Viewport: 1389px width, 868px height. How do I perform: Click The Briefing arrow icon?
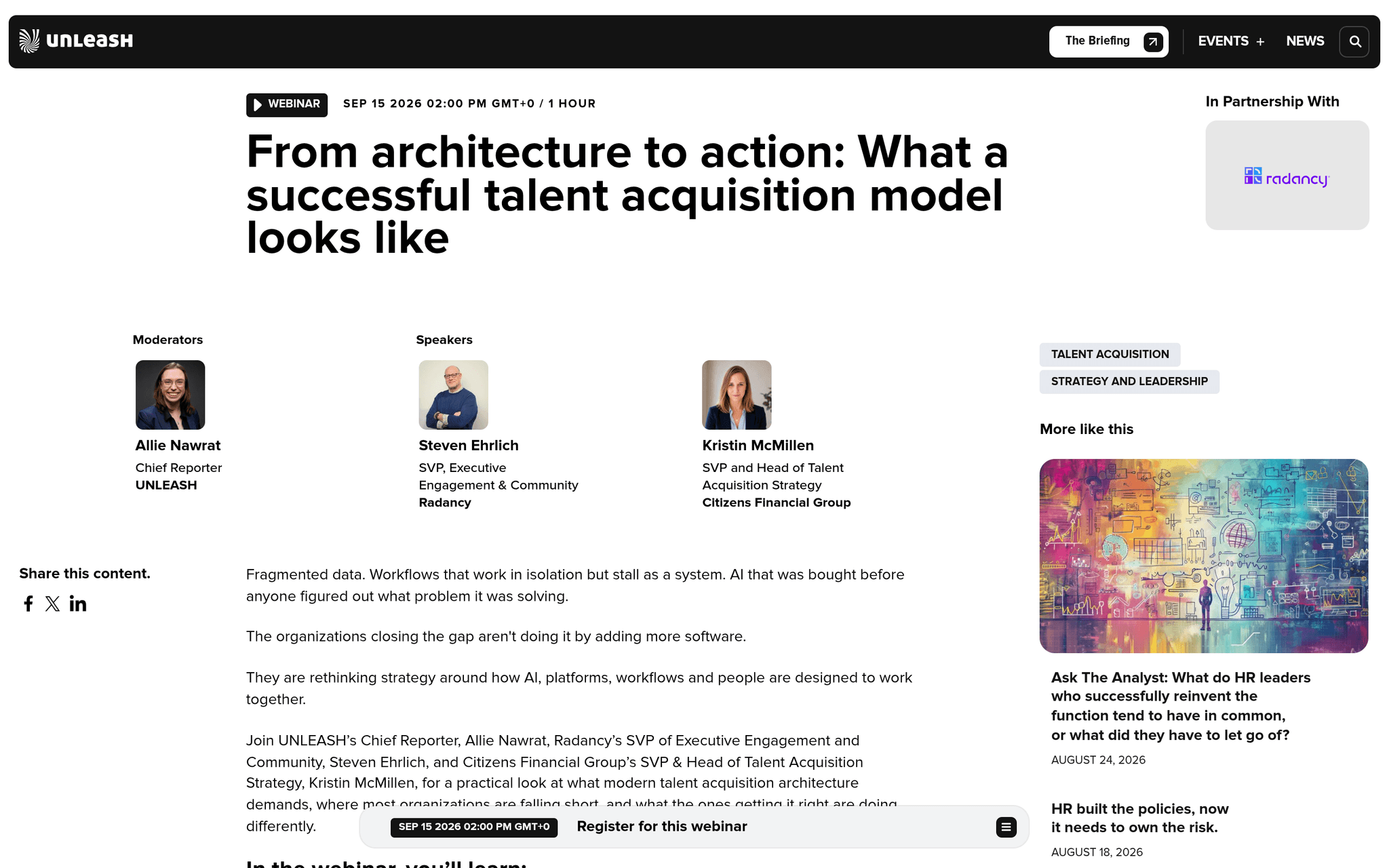click(1153, 42)
